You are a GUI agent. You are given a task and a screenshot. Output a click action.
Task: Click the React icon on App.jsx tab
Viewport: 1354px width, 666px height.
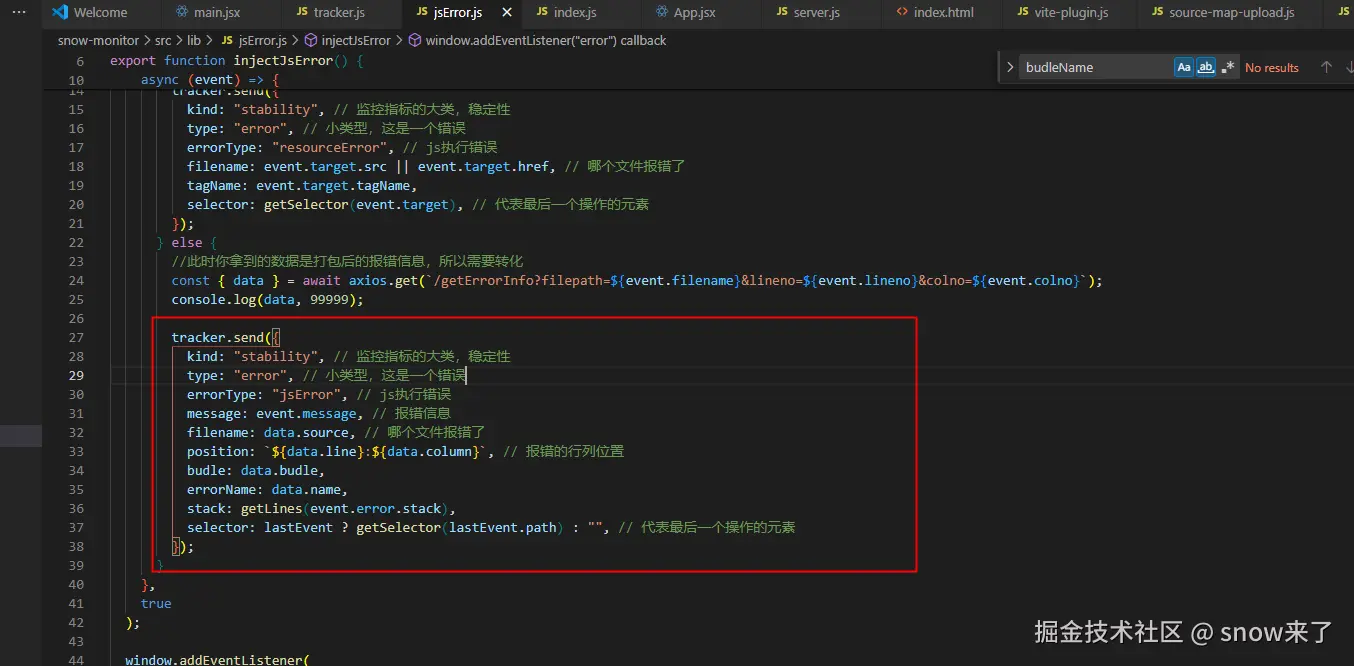662,12
